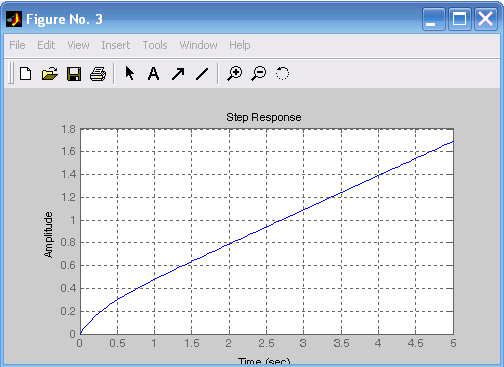The height and width of the screenshot is (367, 504).
Task: Open the View menu
Action: (x=78, y=45)
